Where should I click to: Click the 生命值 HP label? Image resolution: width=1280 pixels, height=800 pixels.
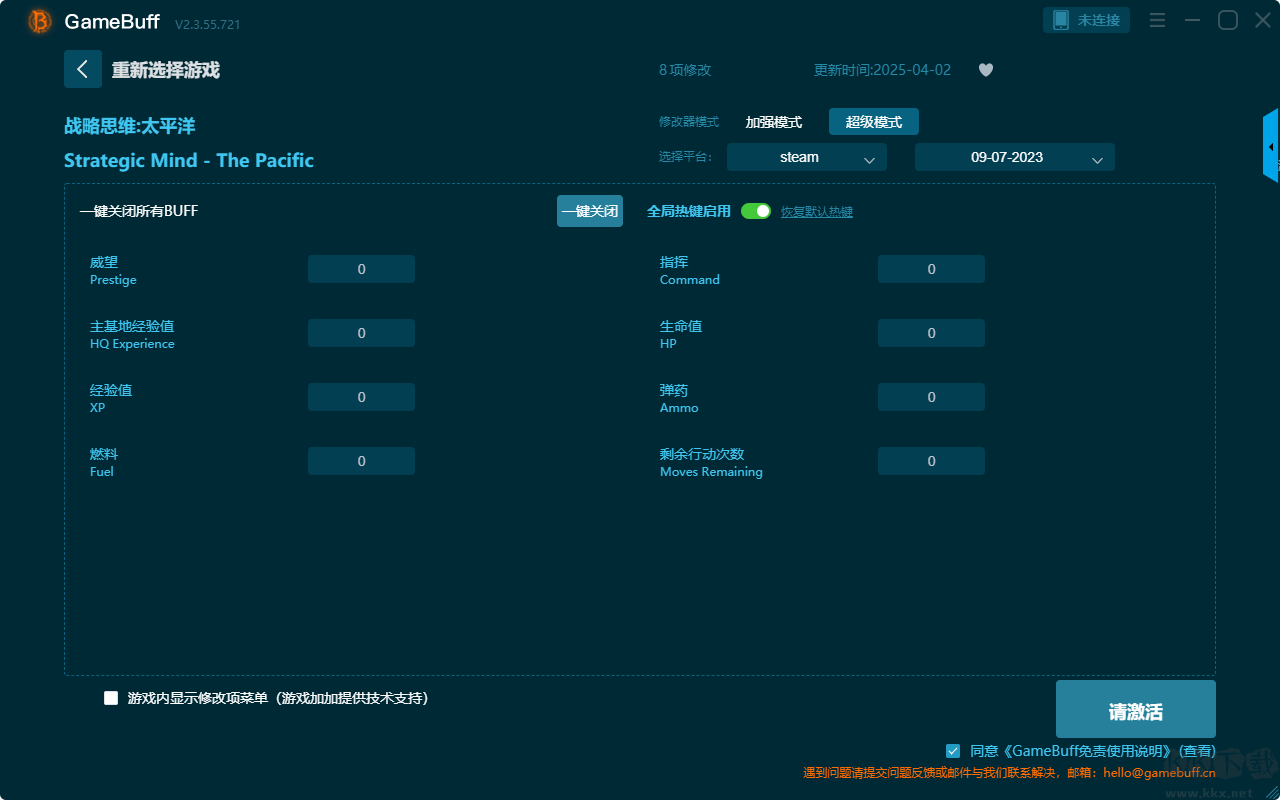(x=681, y=334)
